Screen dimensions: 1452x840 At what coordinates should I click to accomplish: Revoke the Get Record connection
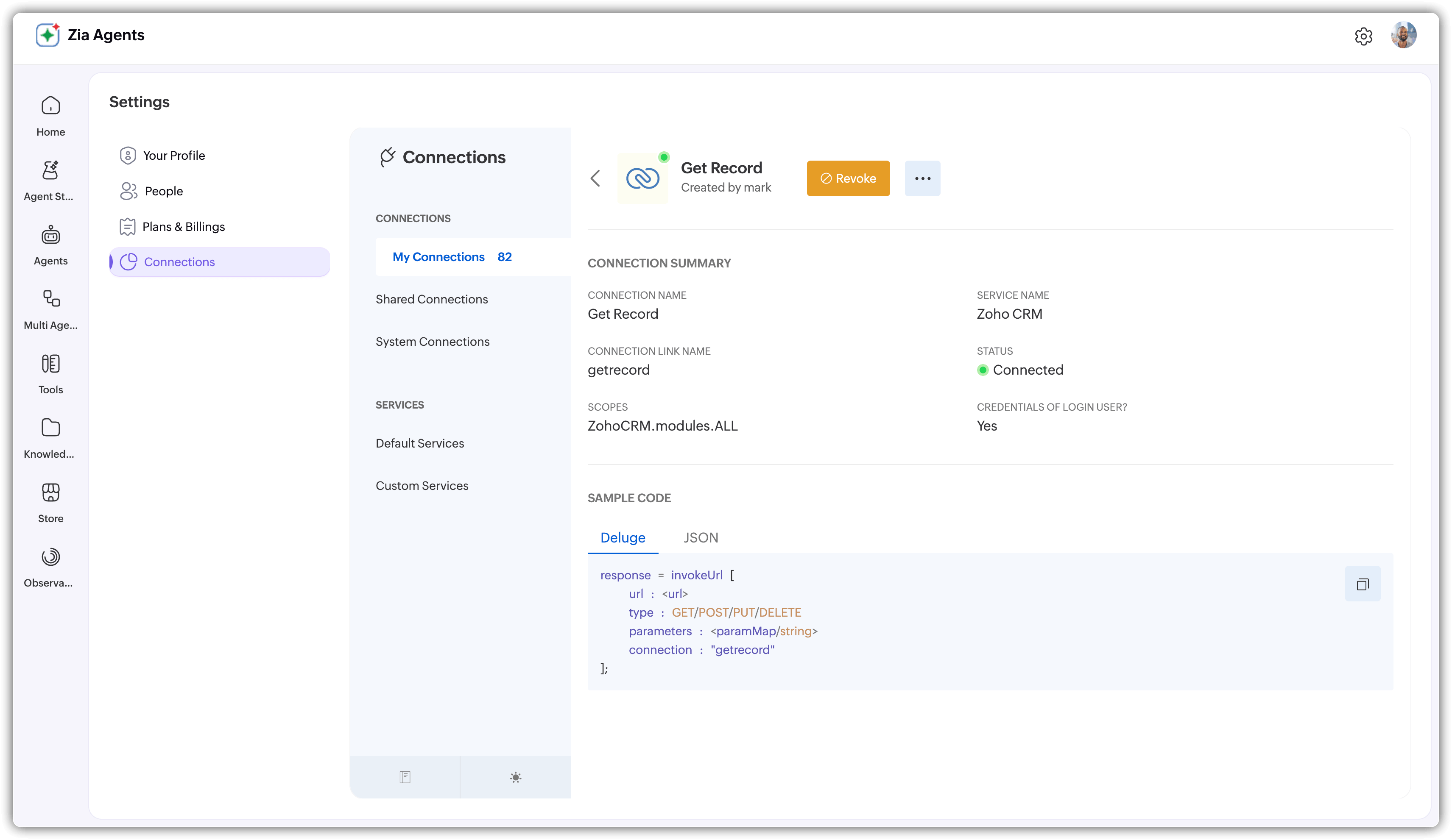point(848,178)
